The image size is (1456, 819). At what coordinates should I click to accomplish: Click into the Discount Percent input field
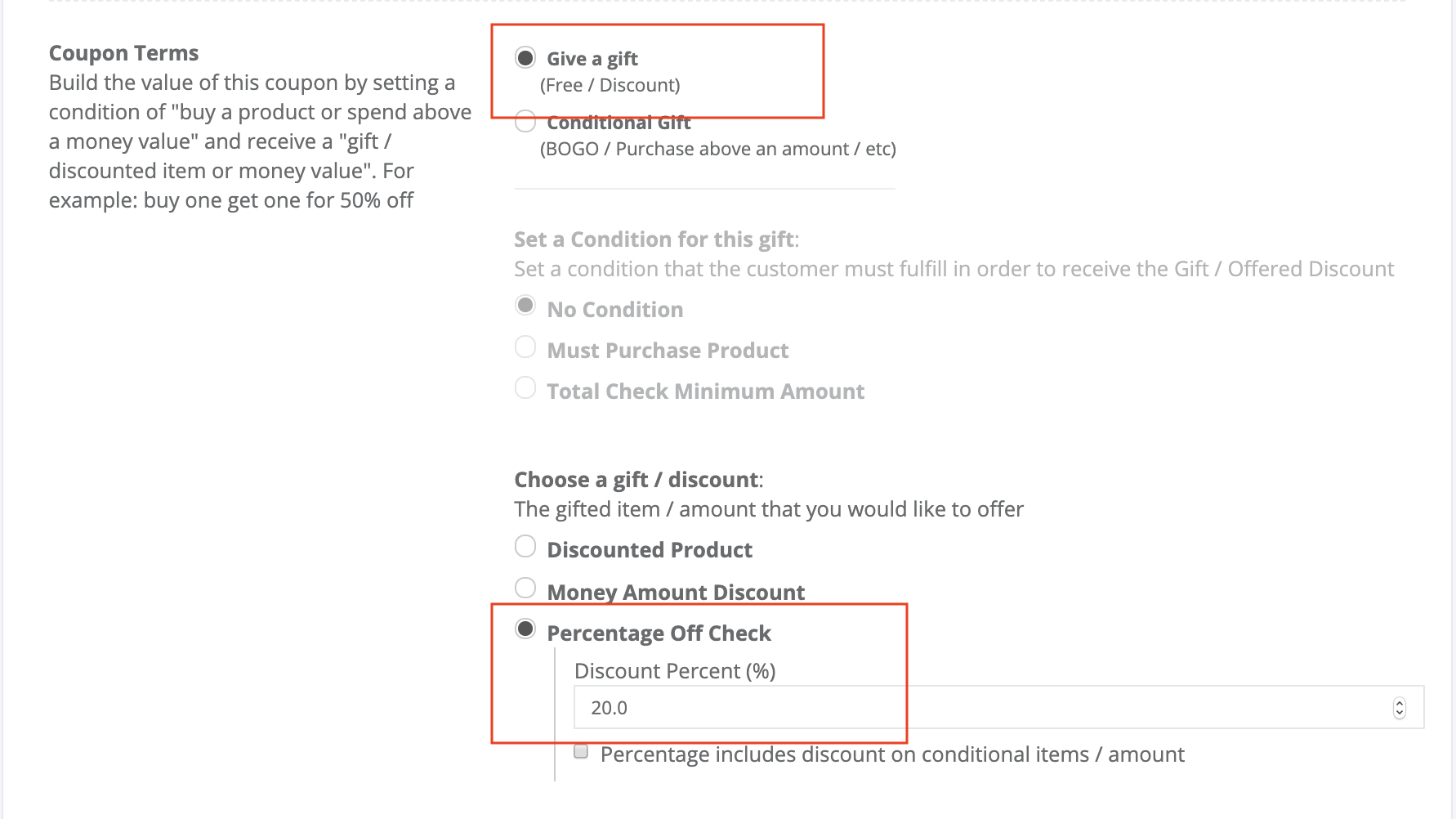click(998, 707)
